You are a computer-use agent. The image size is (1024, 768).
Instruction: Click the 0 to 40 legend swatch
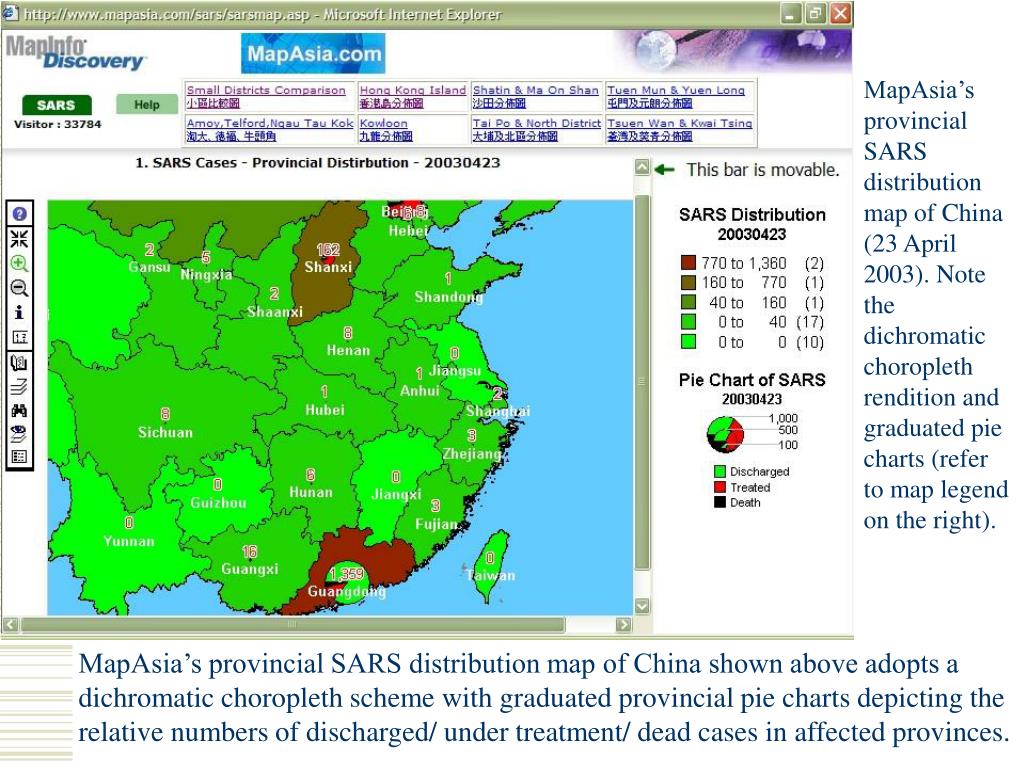pyautogui.click(x=688, y=322)
